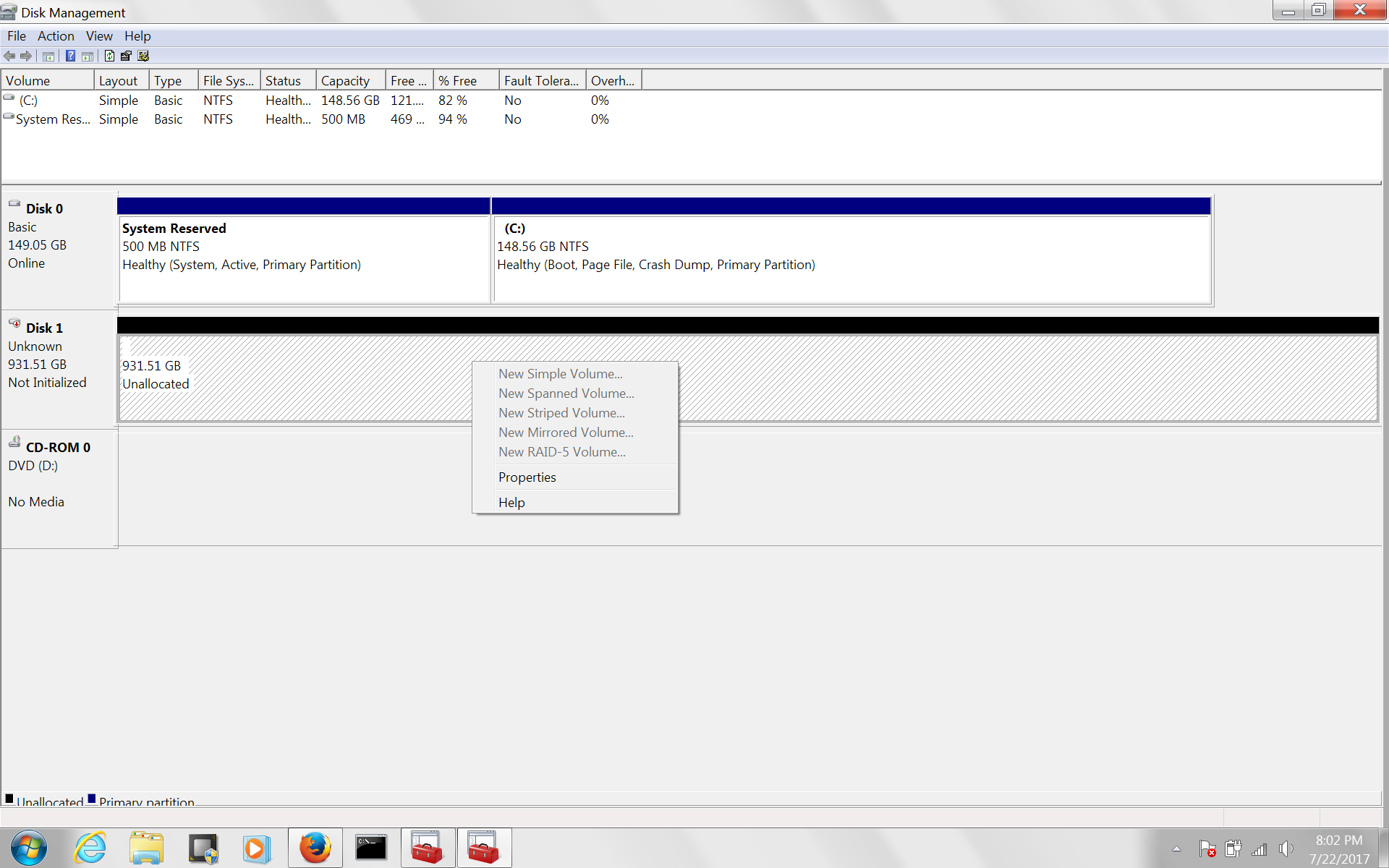This screenshot has height=868, width=1389.
Task: Open Windows Media Player from taskbar
Action: tap(256, 848)
